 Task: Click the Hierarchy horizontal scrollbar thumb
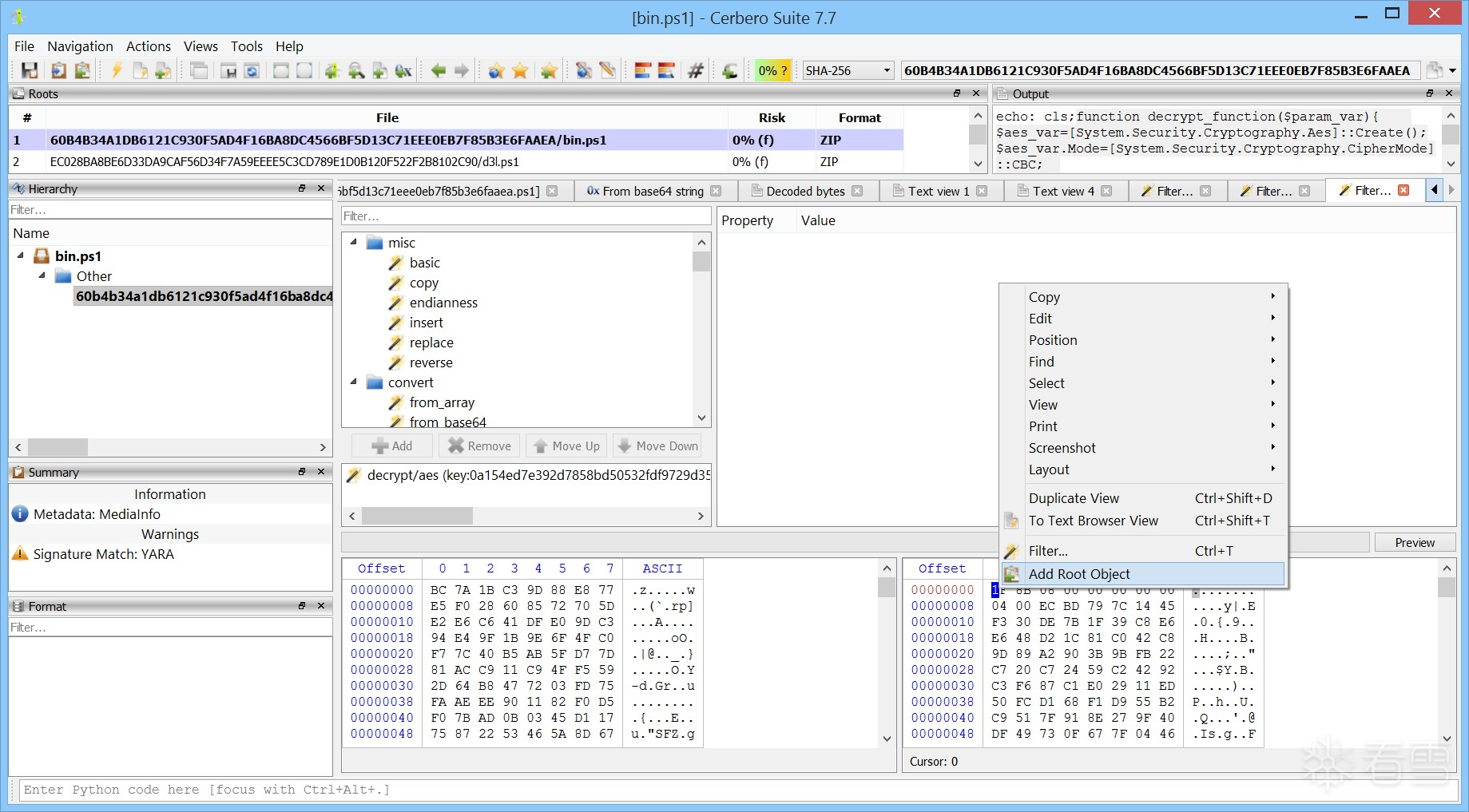tap(58, 447)
